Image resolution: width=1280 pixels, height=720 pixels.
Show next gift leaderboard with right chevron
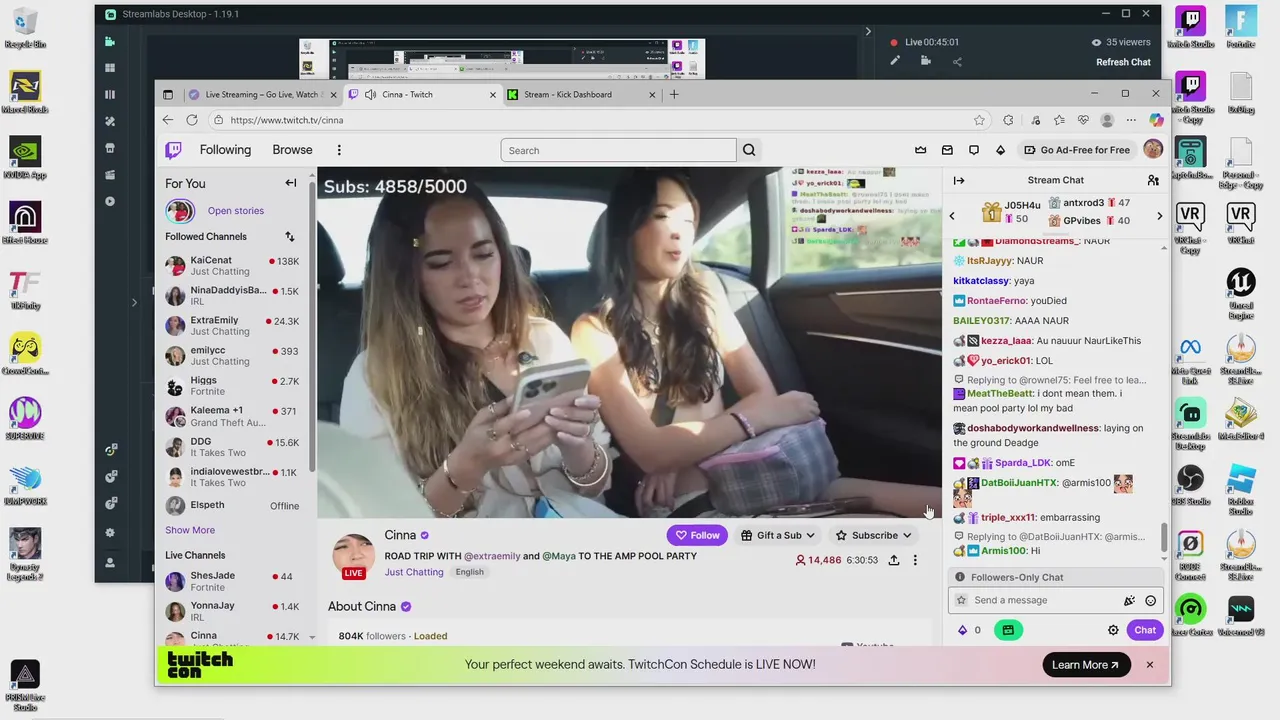pos(1160,215)
